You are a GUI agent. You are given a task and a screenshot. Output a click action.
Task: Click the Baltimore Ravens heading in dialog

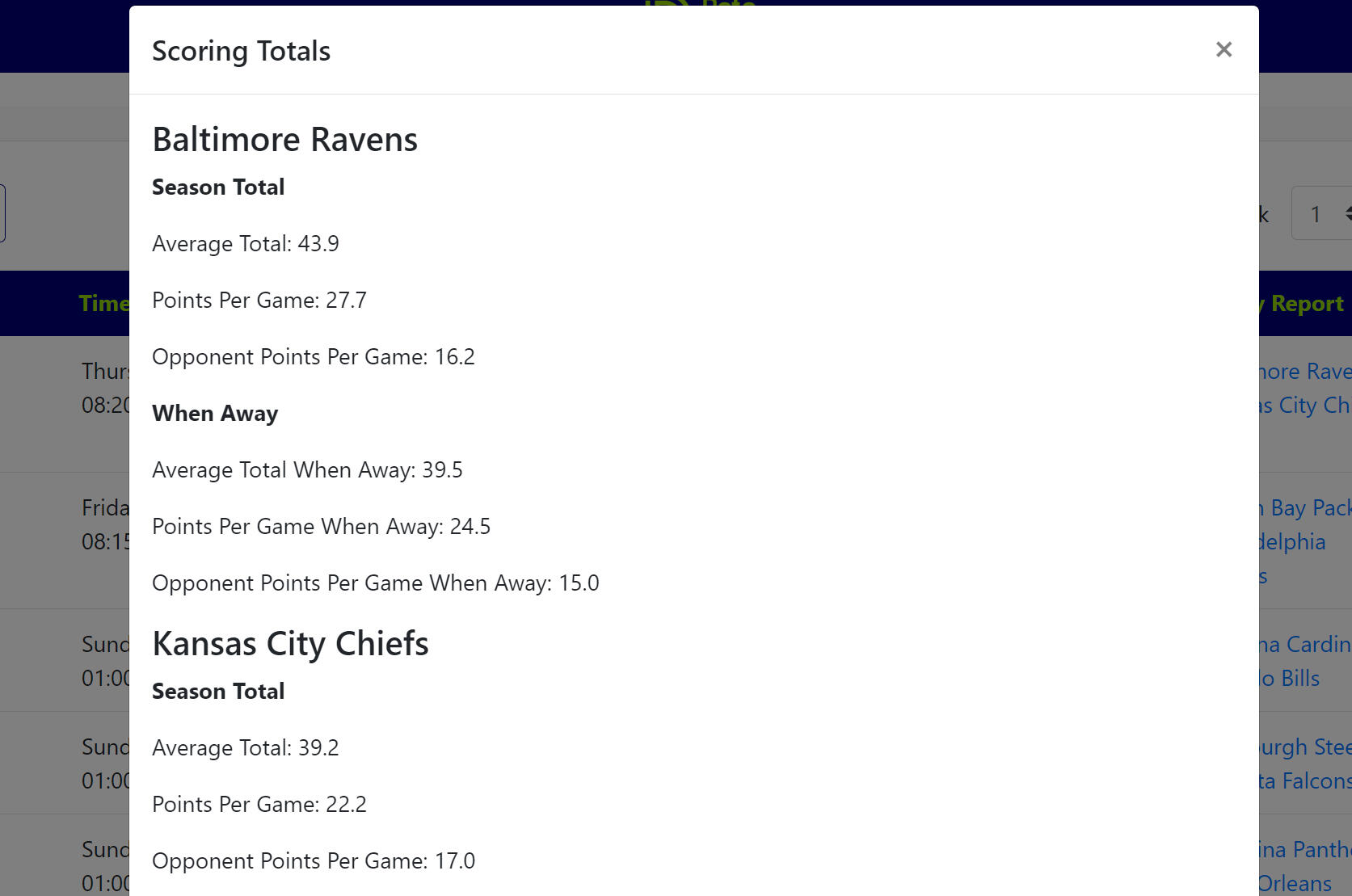point(284,140)
